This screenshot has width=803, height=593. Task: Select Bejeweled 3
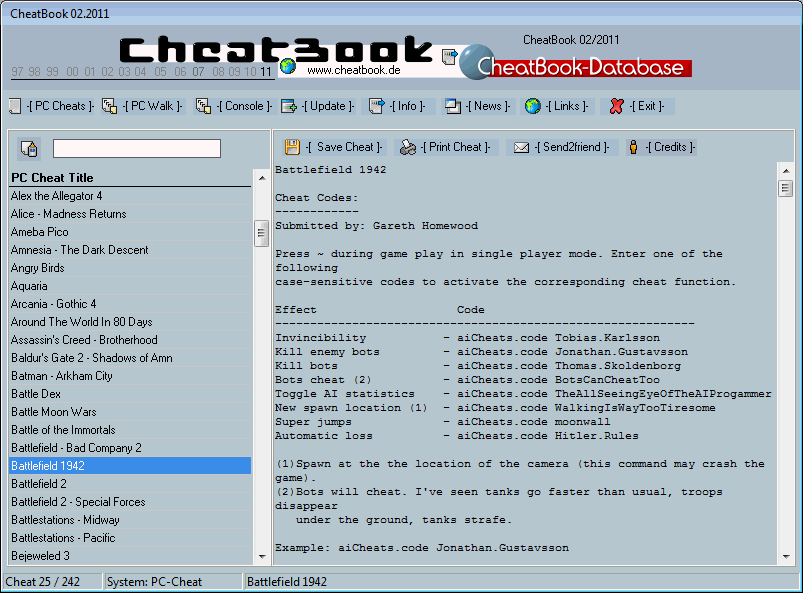click(131, 556)
